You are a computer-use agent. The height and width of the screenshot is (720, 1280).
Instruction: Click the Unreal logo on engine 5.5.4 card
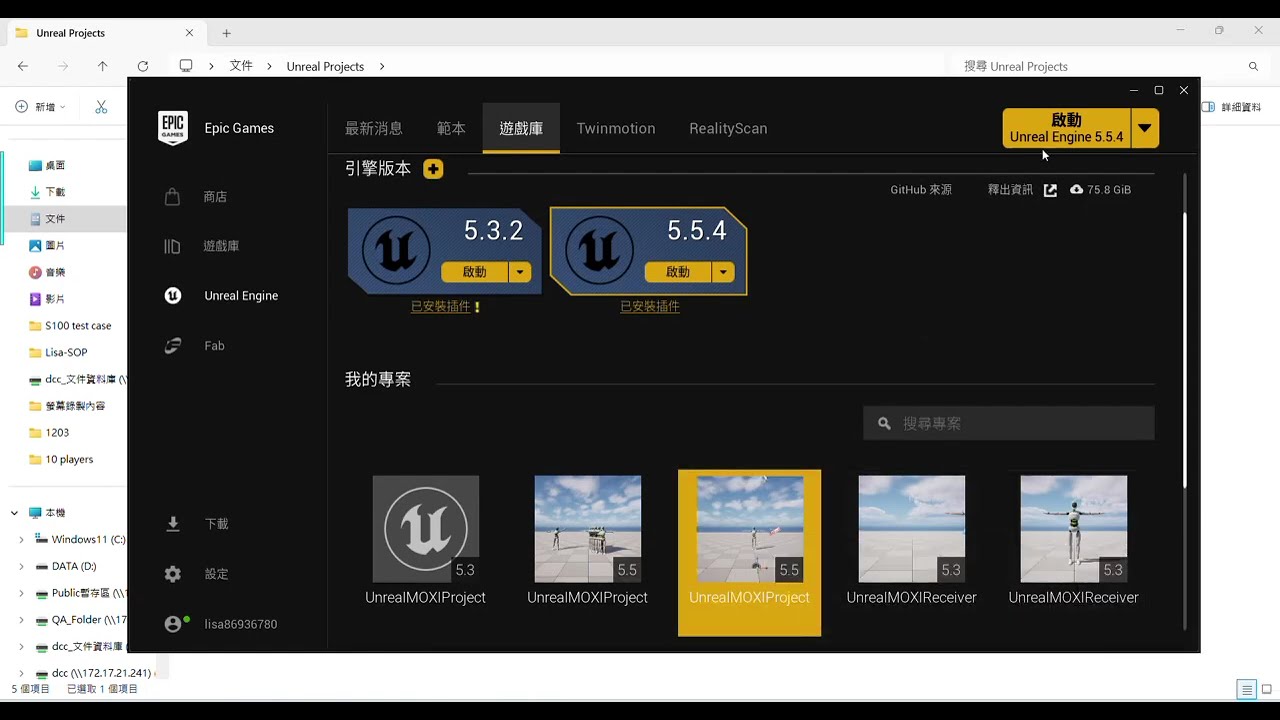(x=600, y=250)
